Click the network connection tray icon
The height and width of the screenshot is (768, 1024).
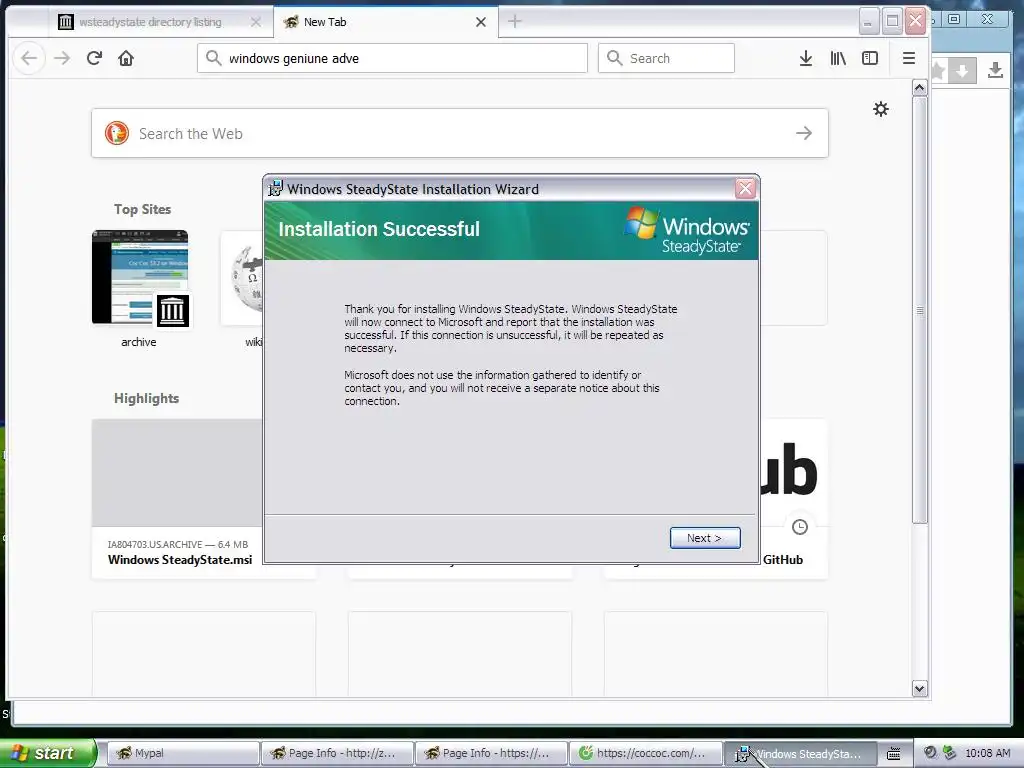pyautogui.click(x=950, y=753)
